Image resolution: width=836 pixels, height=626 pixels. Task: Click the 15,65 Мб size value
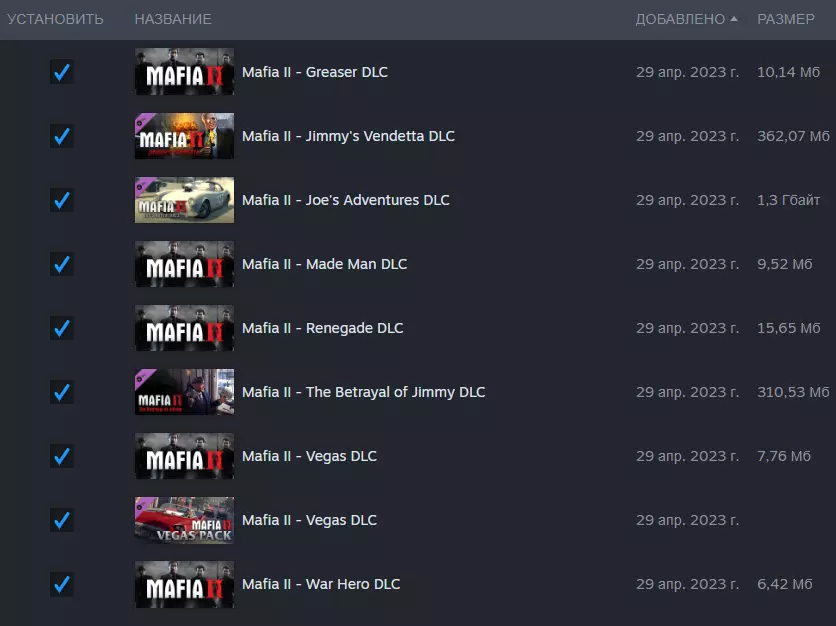789,328
